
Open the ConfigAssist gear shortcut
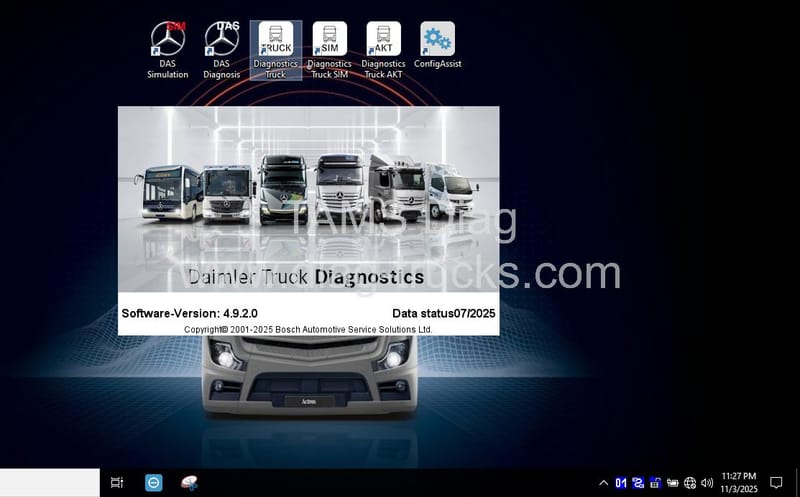tap(437, 41)
